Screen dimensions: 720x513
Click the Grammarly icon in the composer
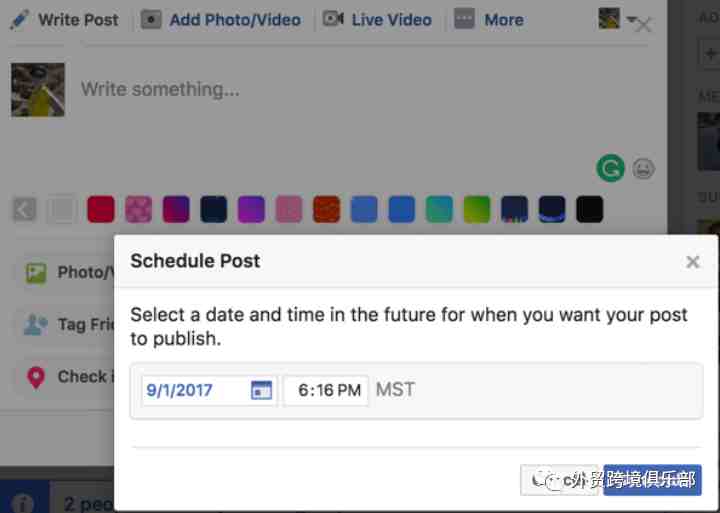610,168
